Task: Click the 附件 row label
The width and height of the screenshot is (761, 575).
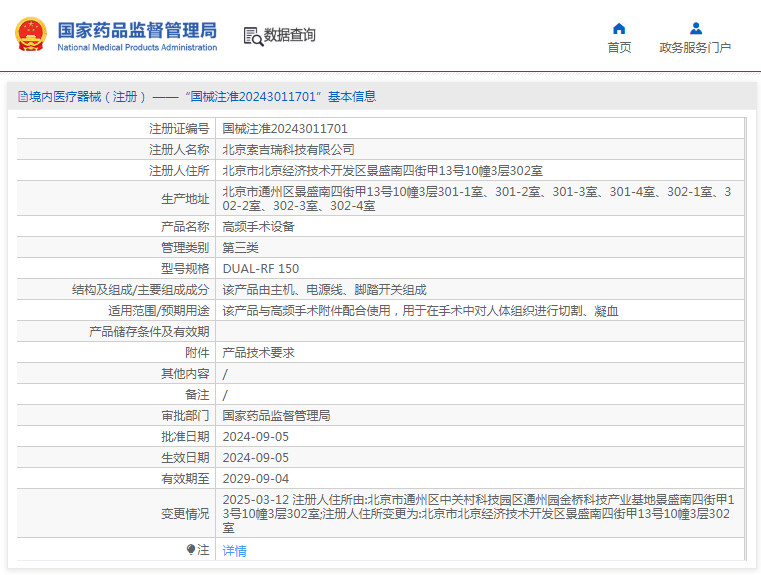Action: coord(197,353)
